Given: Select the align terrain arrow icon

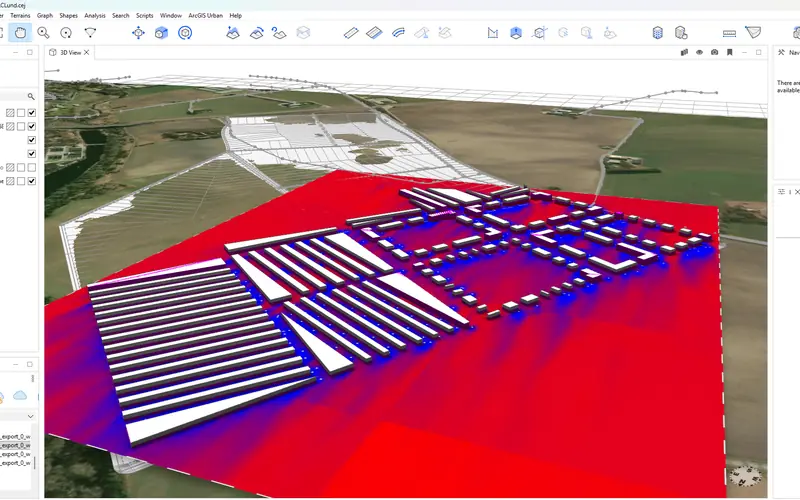Looking at the screenshot, I should point(256,33).
